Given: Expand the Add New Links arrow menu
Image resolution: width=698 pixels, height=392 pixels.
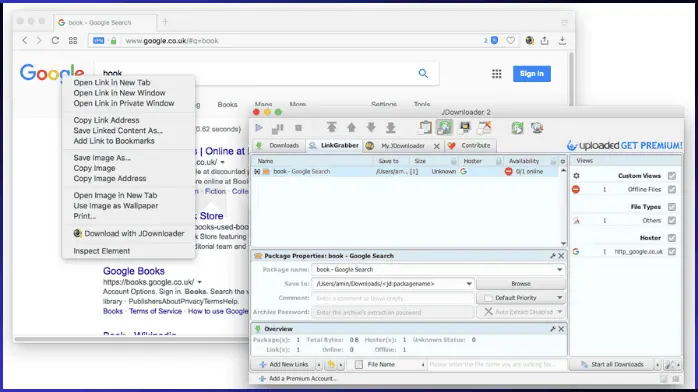Looking at the screenshot, I should [319, 365].
